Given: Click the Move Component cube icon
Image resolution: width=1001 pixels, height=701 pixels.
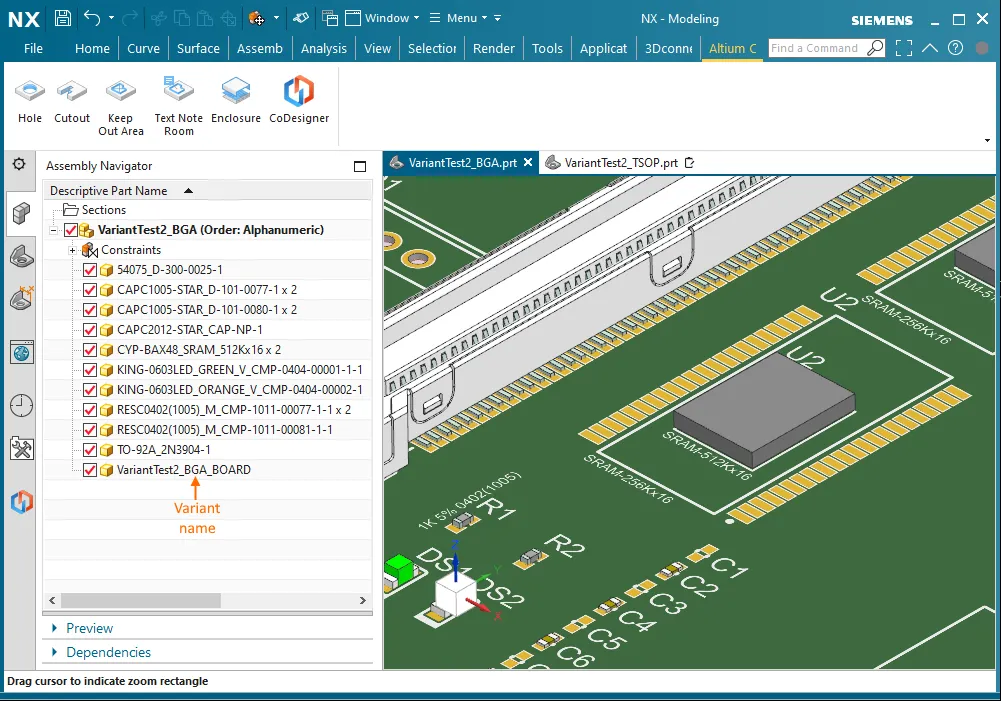Looking at the screenshot, I should (x=257, y=19).
